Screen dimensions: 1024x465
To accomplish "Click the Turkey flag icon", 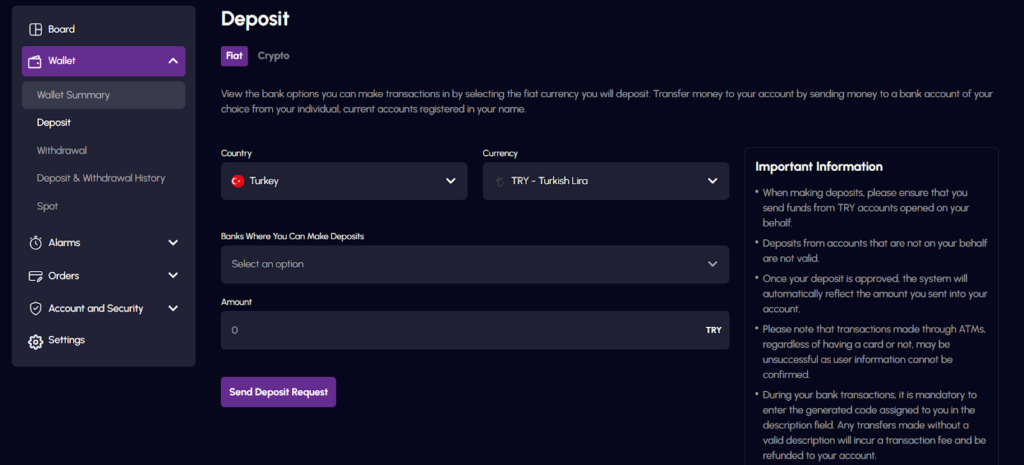I will tap(238, 181).
